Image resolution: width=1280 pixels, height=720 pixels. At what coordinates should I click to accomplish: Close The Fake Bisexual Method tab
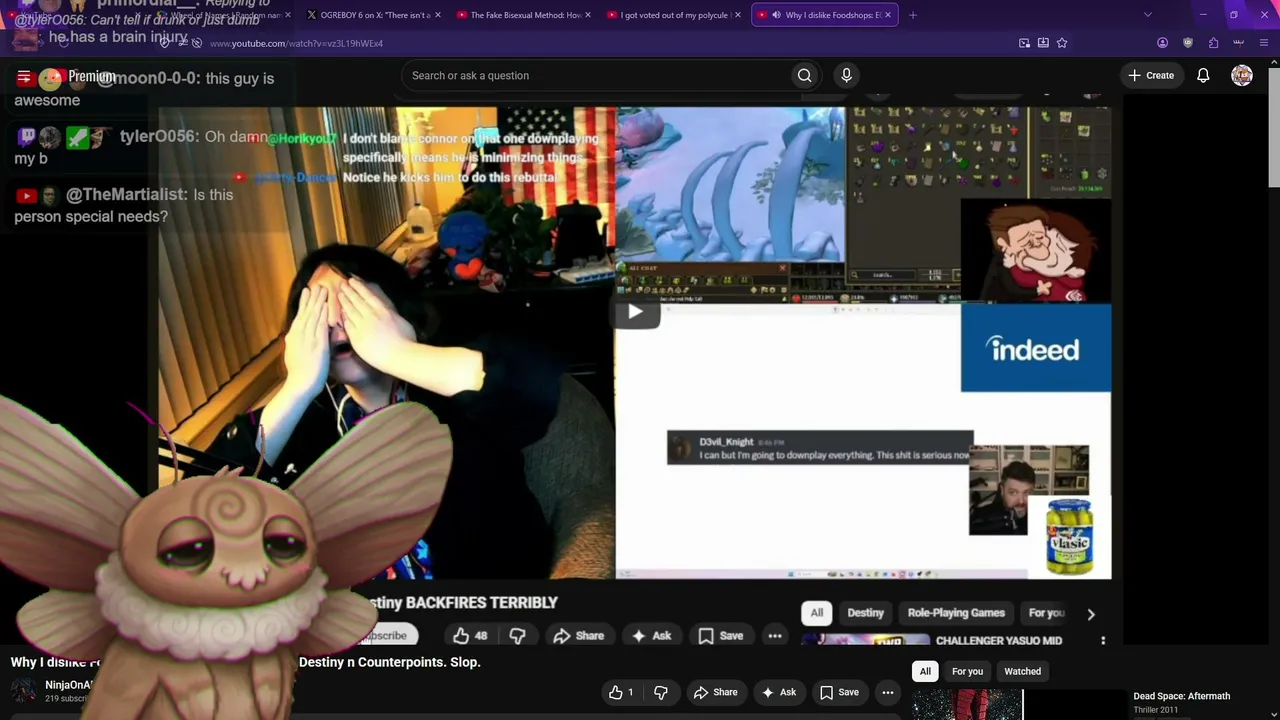(587, 15)
